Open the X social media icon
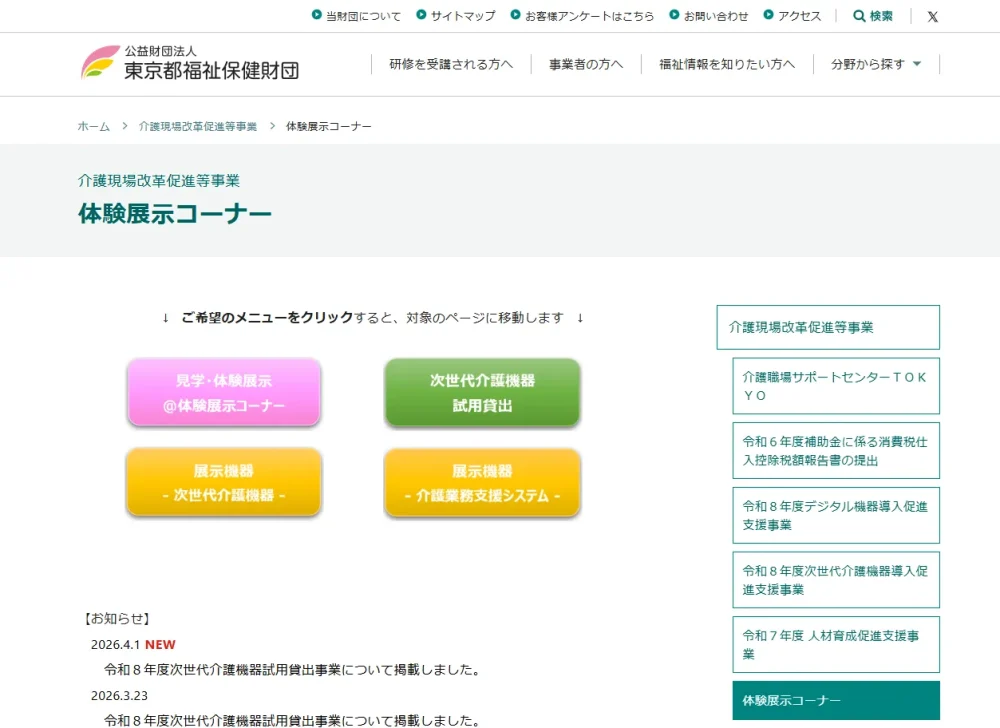The height and width of the screenshot is (728, 1000). point(932,17)
